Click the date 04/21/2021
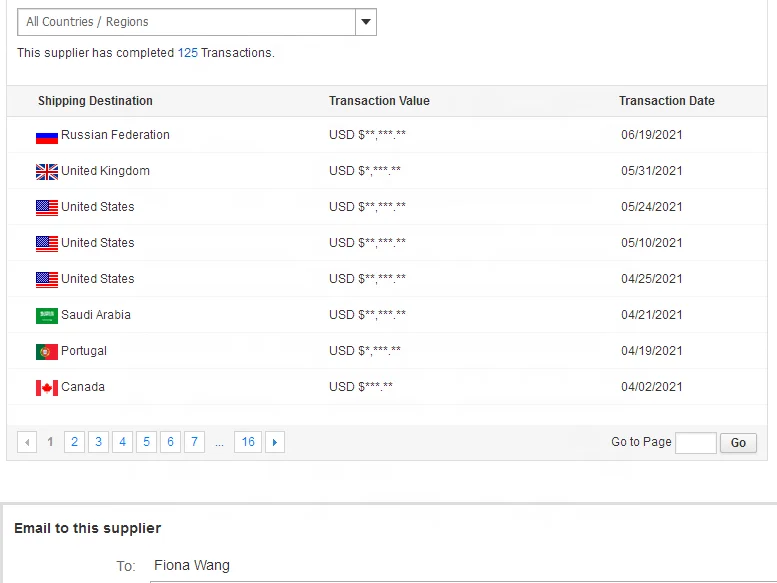 pyautogui.click(x=652, y=315)
